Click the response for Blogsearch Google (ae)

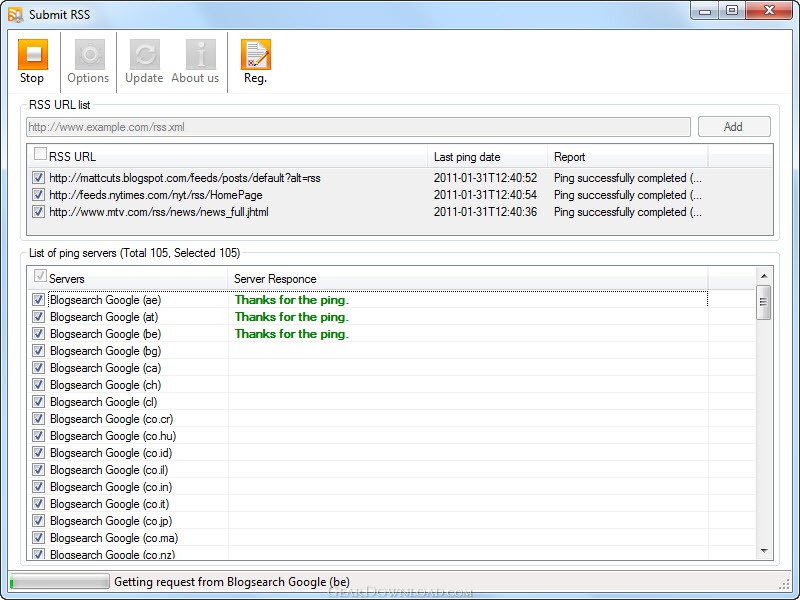(x=292, y=300)
